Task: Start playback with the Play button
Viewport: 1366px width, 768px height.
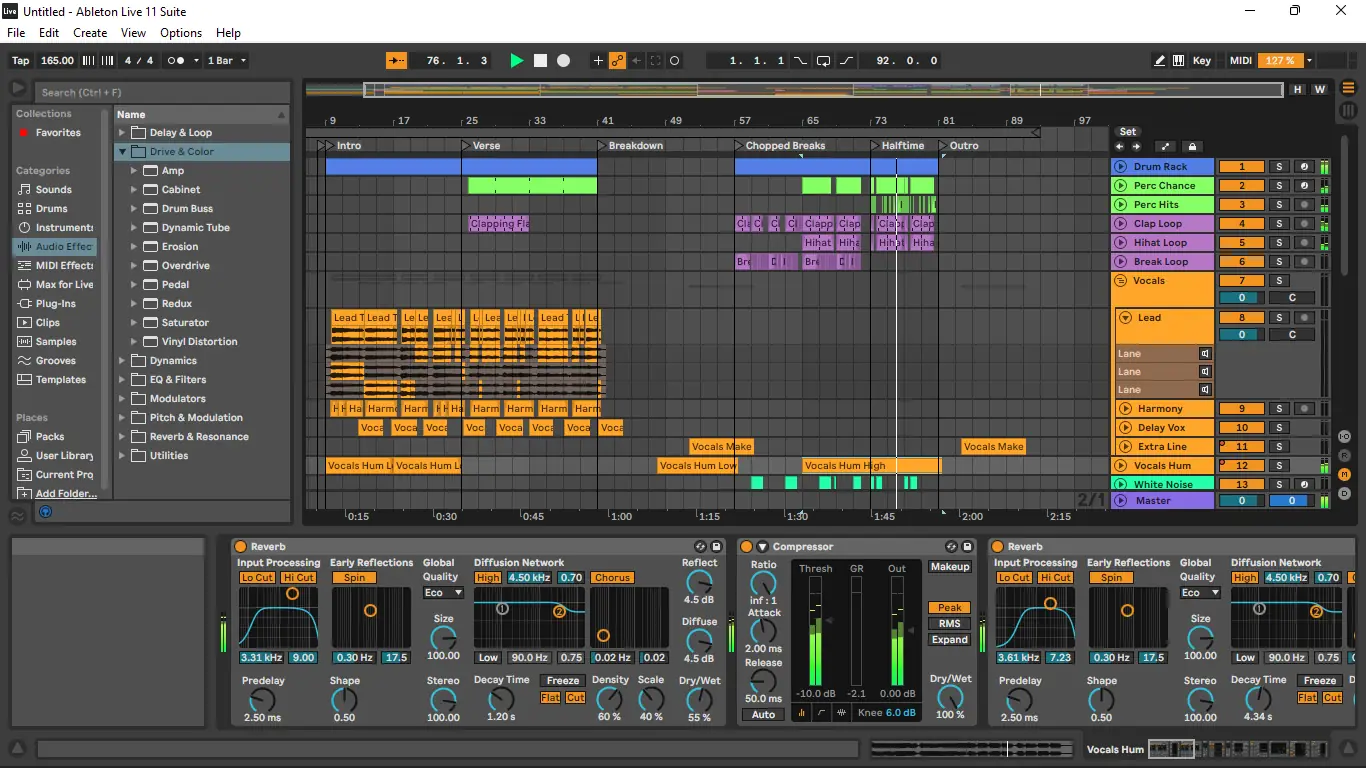Action: coord(516,61)
